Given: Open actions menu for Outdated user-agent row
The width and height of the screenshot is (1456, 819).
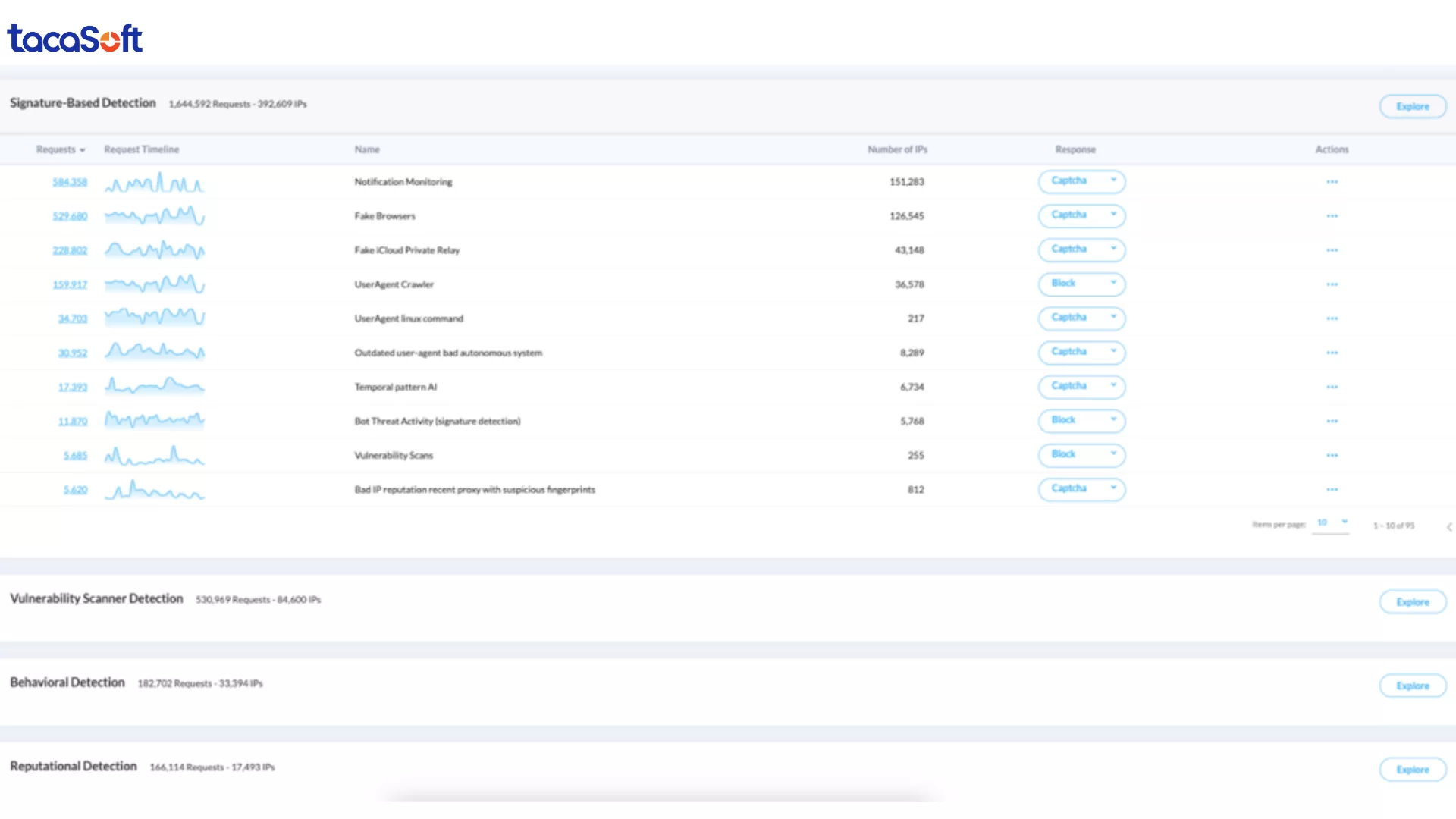Looking at the screenshot, I should click(x=1332, y=353).
